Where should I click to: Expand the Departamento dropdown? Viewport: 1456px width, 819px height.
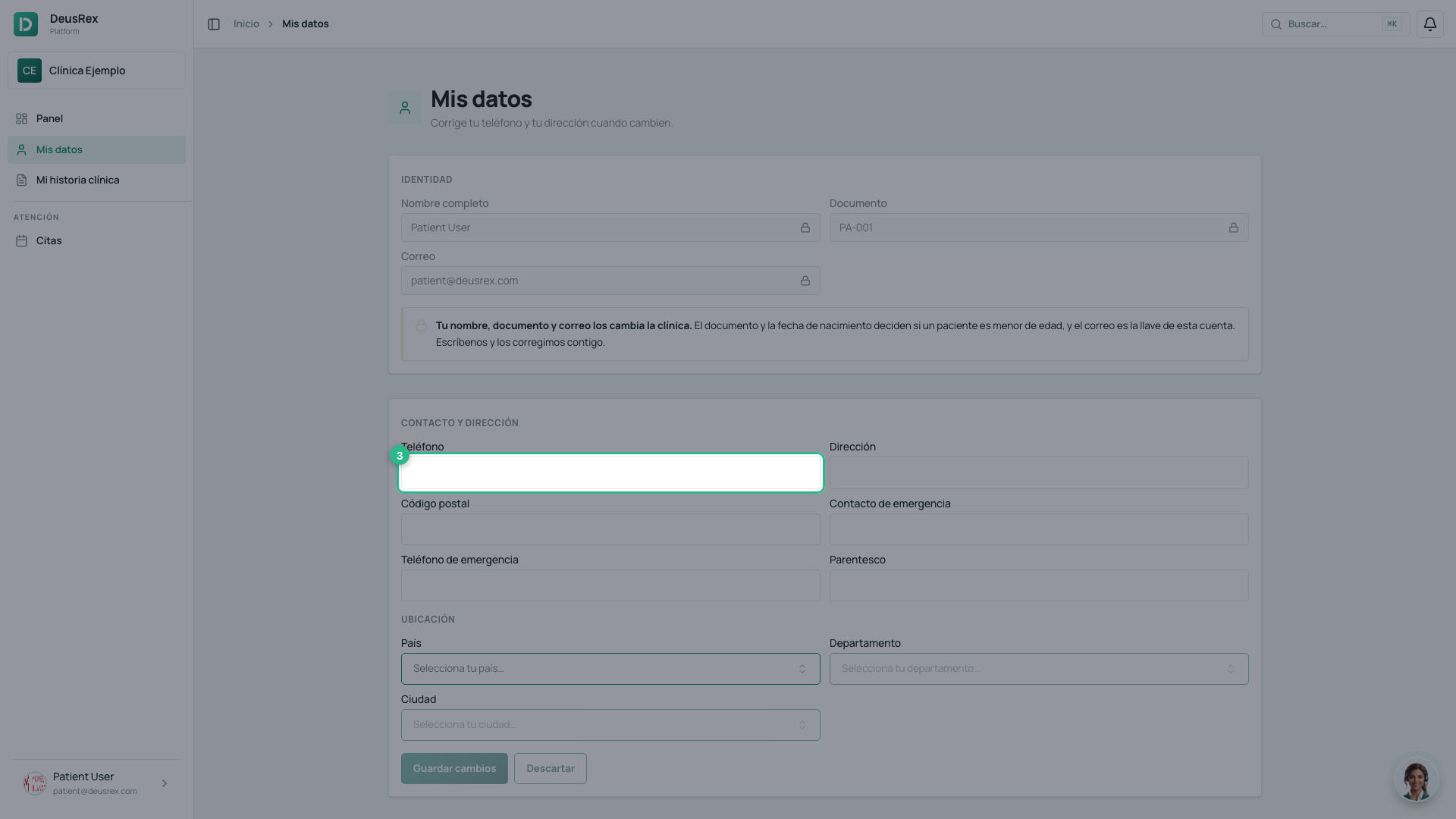(x=1039, y=669)
